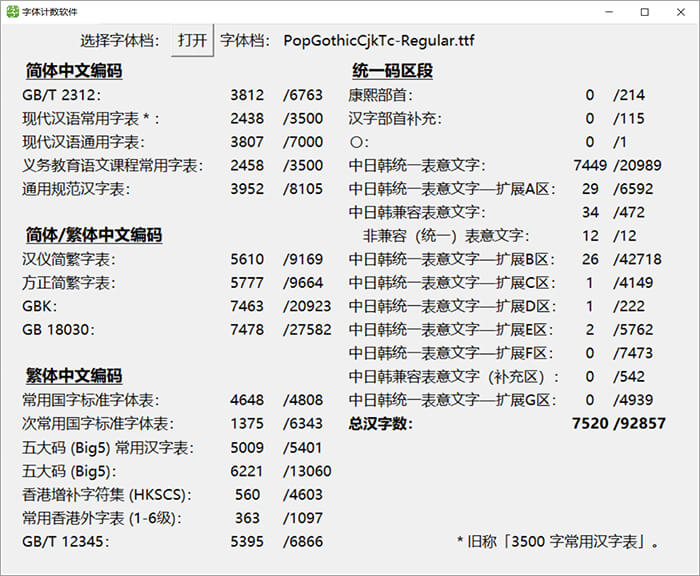Click the total 7520 /92857
Viewport: 700px width, 576px height.
pyautogui.click(x=619, y=423)
